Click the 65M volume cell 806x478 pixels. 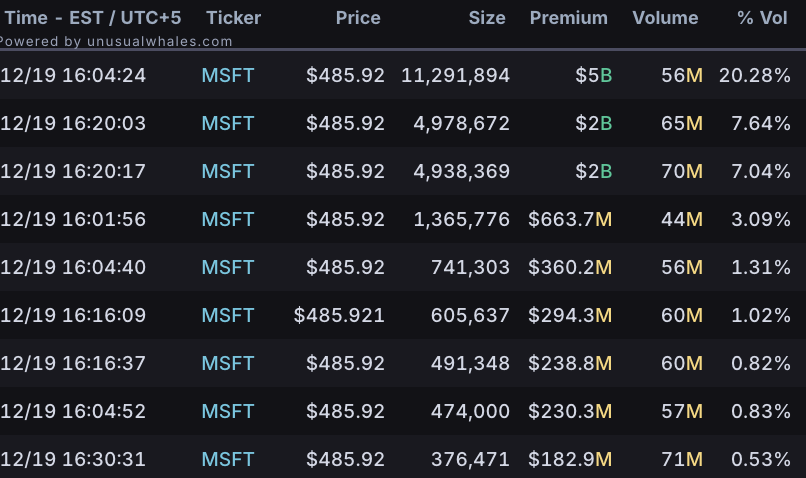682,123
